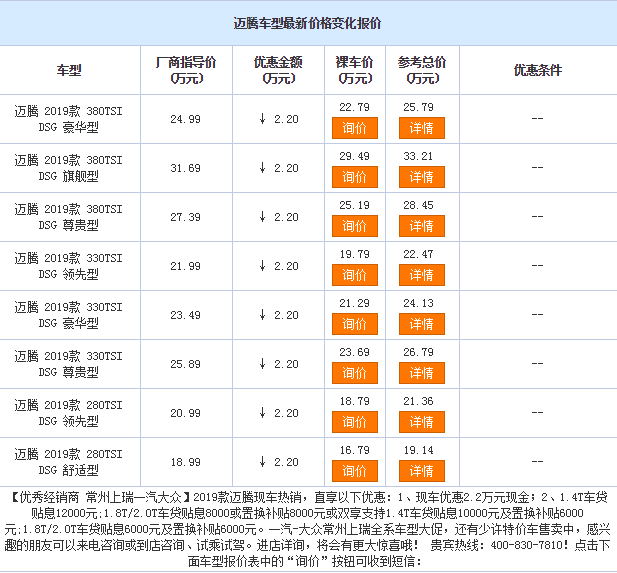Click reference total price 28.45
This screenshot has width=617, height=573.
418,205
